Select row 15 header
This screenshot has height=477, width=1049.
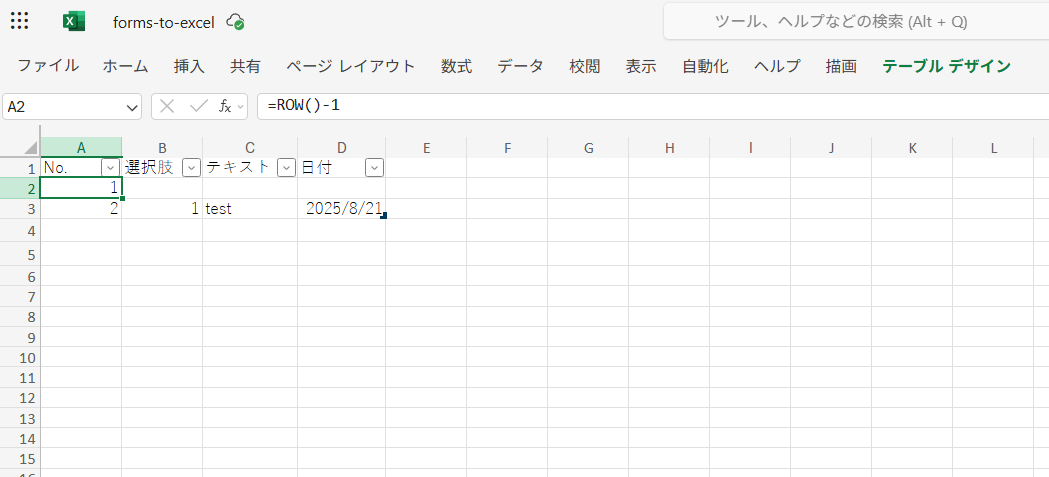[x=20, y=459]
